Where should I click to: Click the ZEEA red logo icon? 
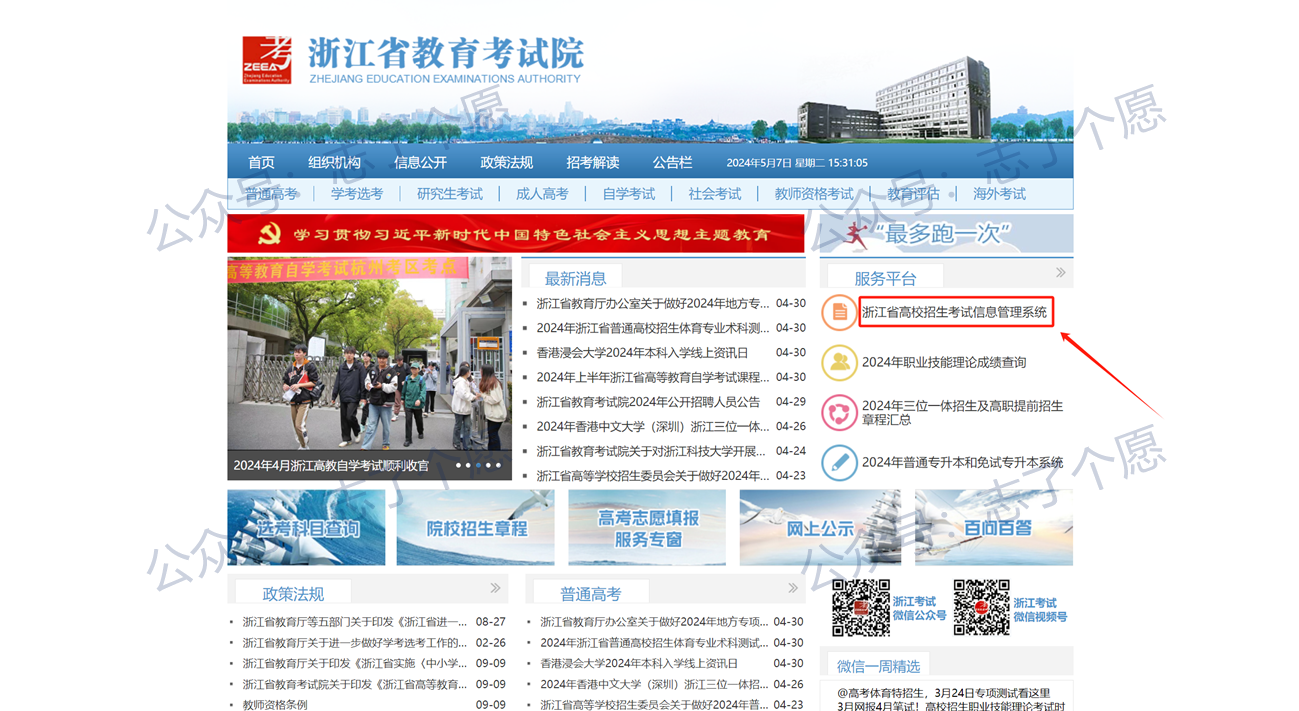(x=267, y=59)
